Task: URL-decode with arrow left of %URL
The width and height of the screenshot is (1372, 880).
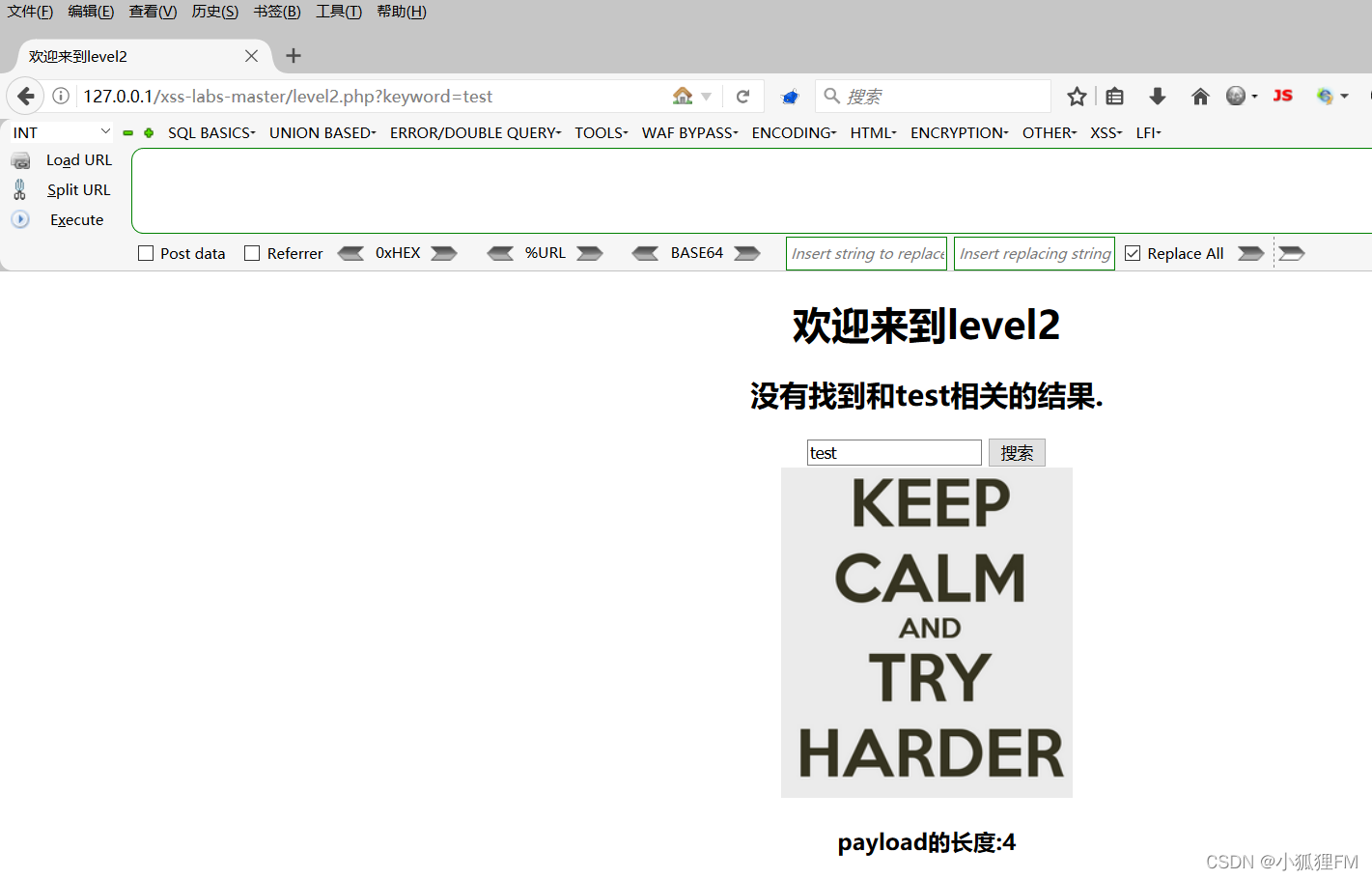Action: 500,253
